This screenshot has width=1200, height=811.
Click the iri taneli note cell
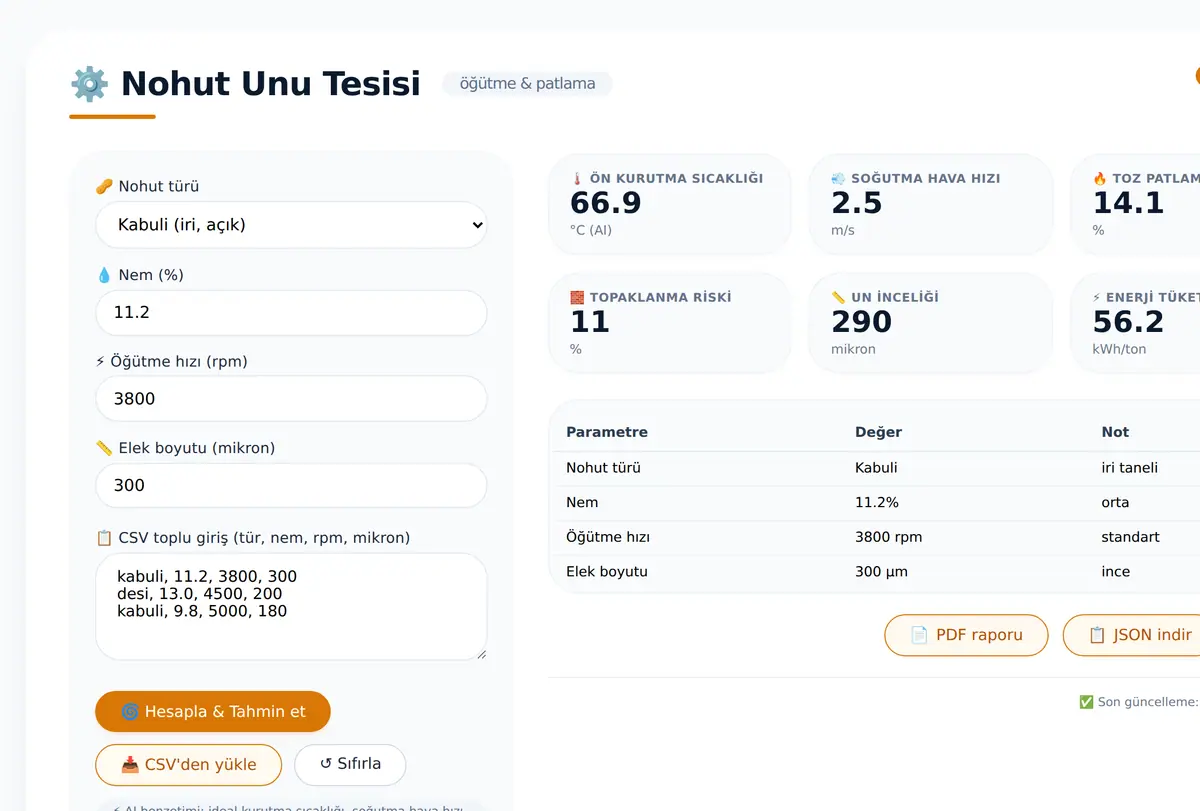click(1130, 468)
